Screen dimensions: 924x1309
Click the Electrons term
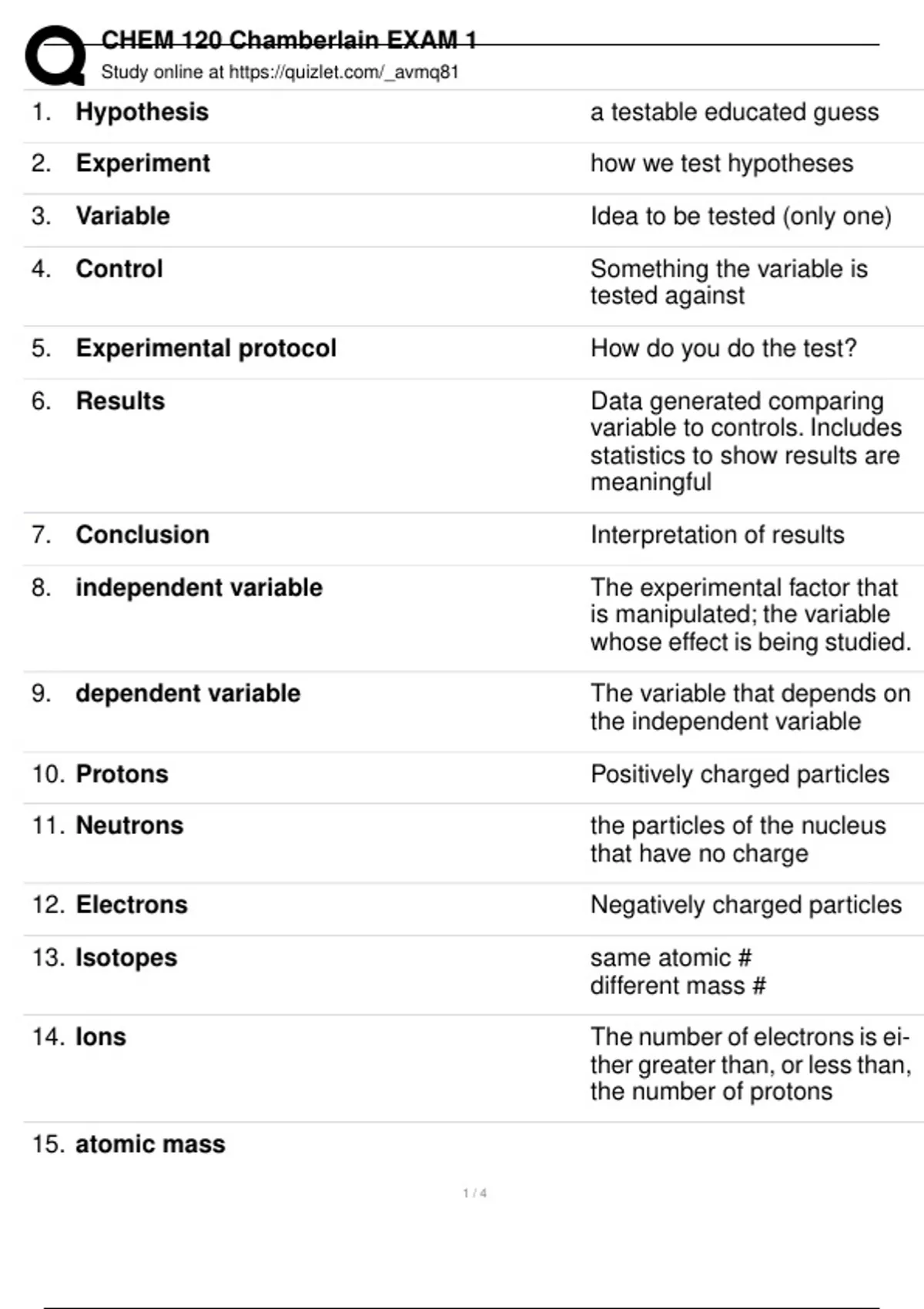[132, 906]
